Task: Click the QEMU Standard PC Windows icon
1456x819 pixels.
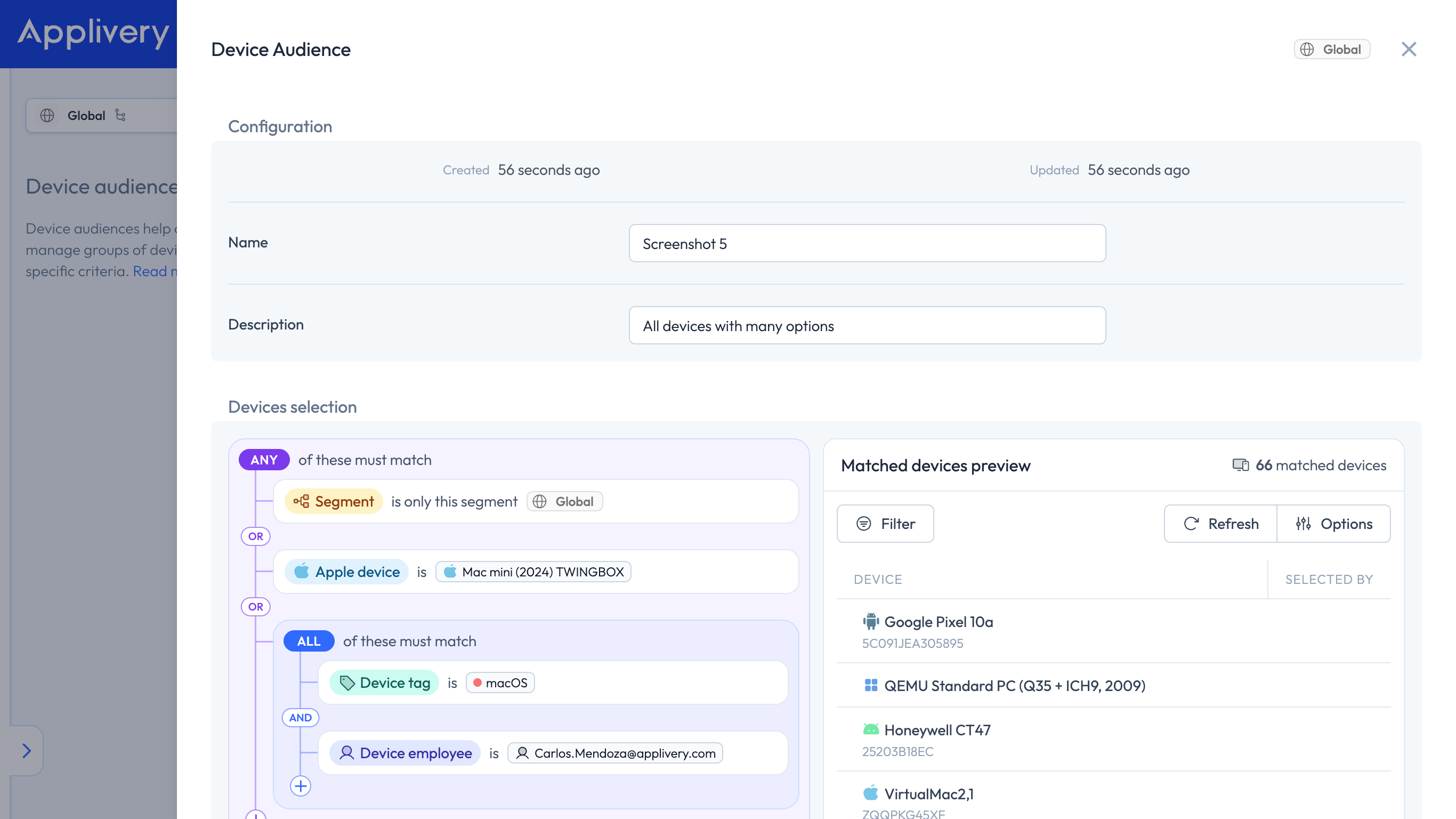Action: pyautogui.click(x=871, y=686)
